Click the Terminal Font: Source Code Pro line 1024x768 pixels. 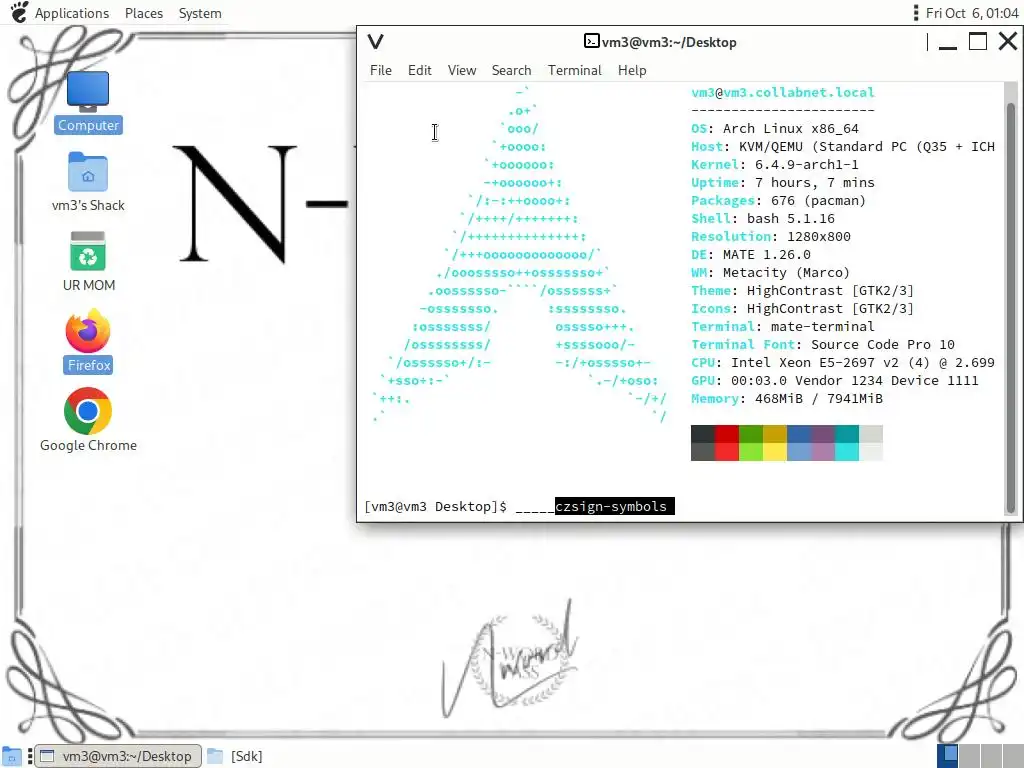tap(823, 344)
